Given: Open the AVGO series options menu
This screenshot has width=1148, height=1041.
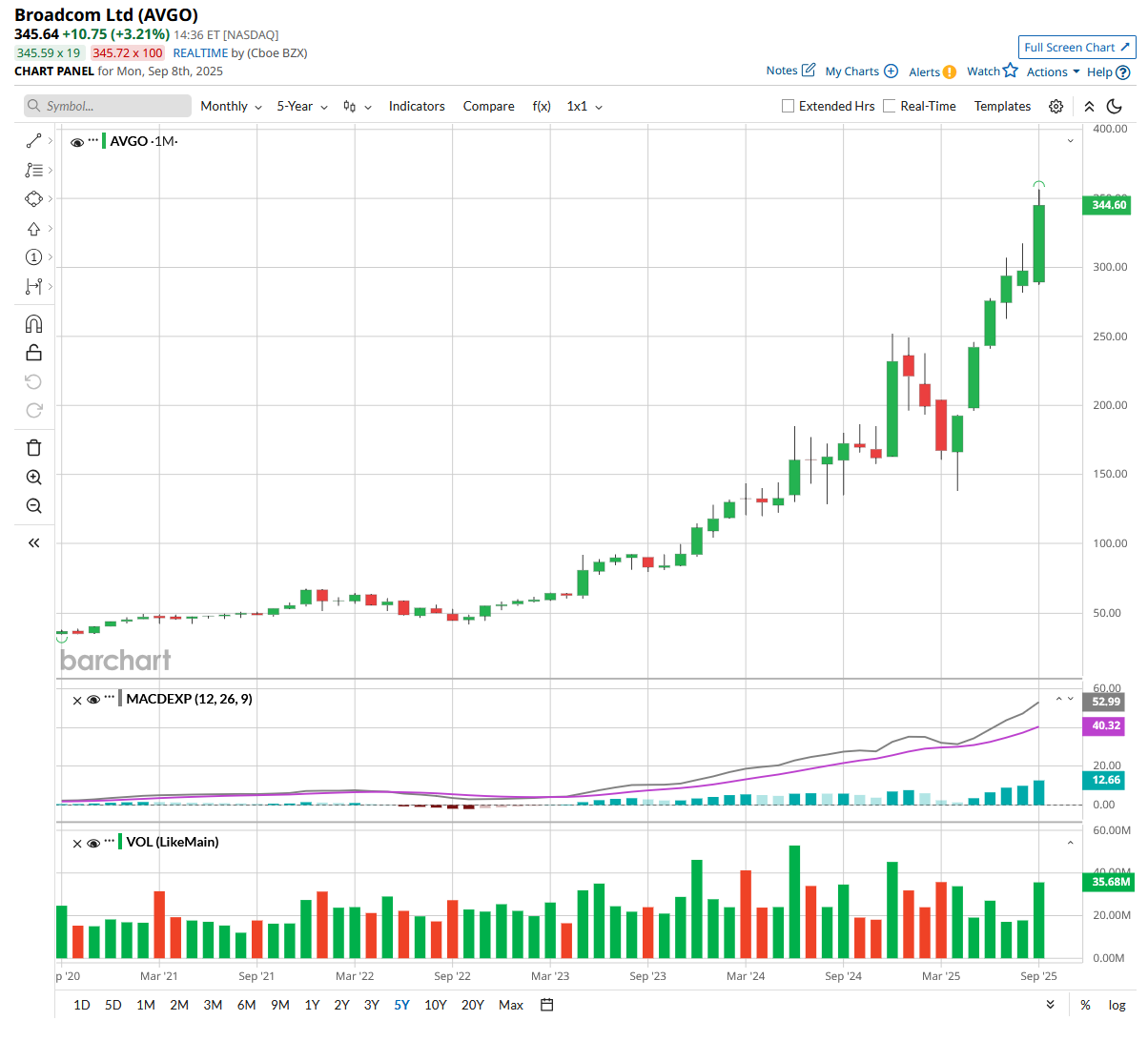Looking at the screenshot, I should tap(93, 141).
